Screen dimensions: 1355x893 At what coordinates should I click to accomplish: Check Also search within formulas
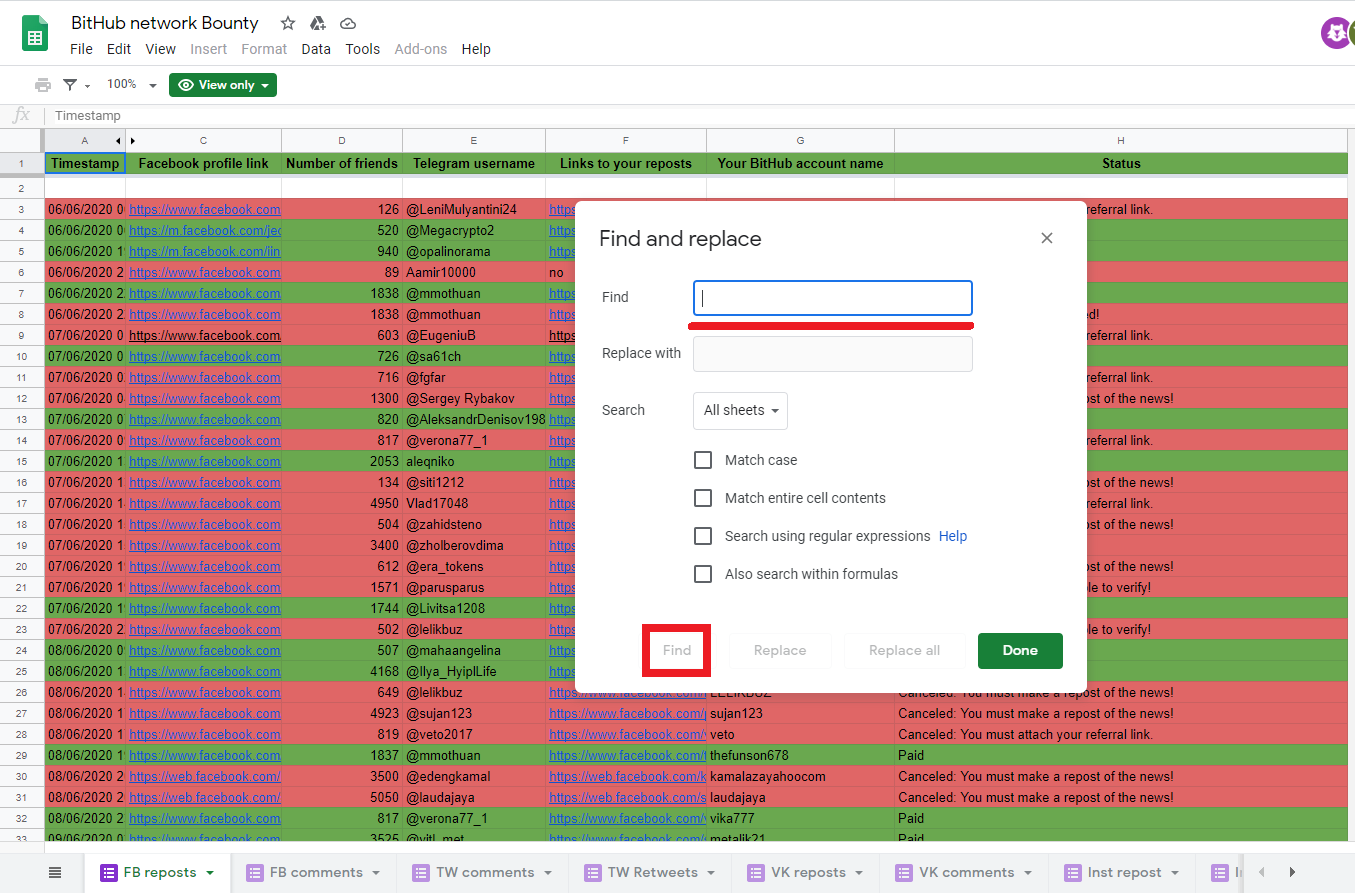pyautogui.click(x=703, y=574)
